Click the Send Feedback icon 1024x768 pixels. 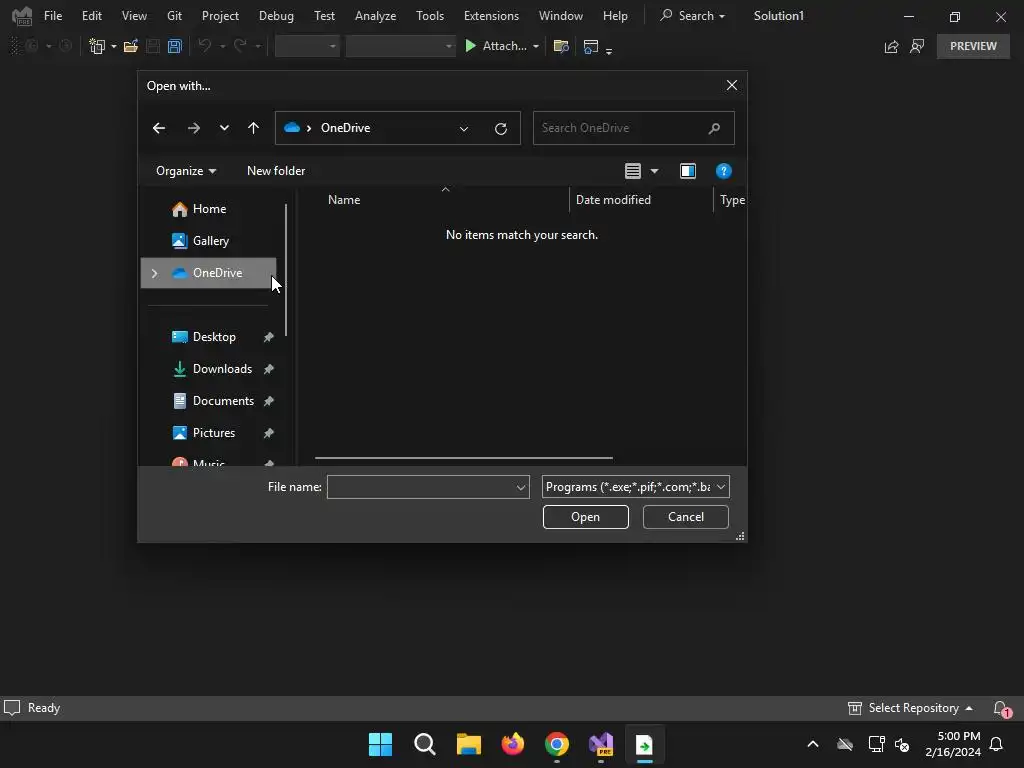pos(917,46)
